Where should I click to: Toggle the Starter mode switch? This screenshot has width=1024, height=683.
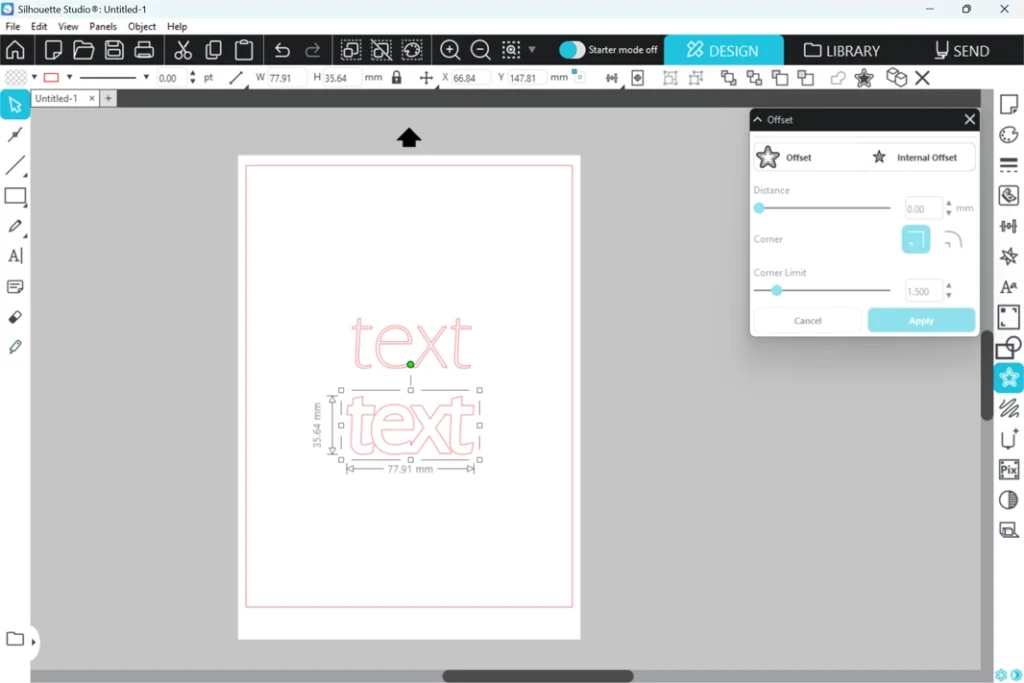(572, 50)
